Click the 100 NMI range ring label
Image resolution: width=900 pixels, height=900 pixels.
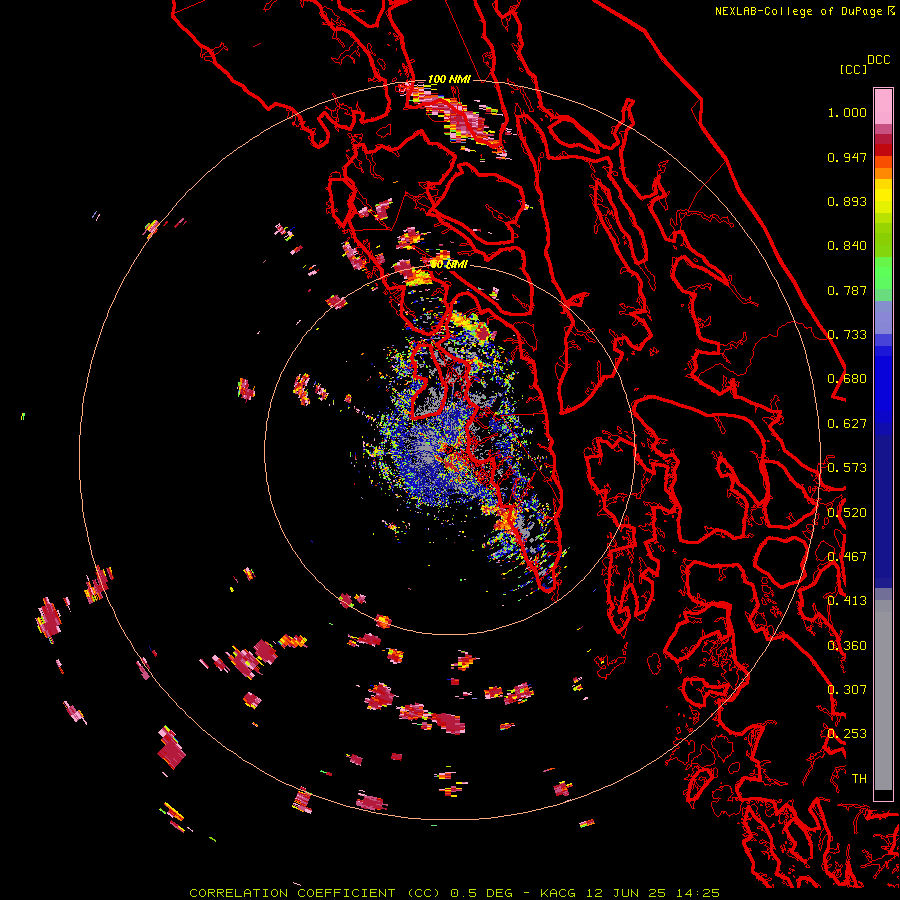pyautogui.click(x=449, y=79)
